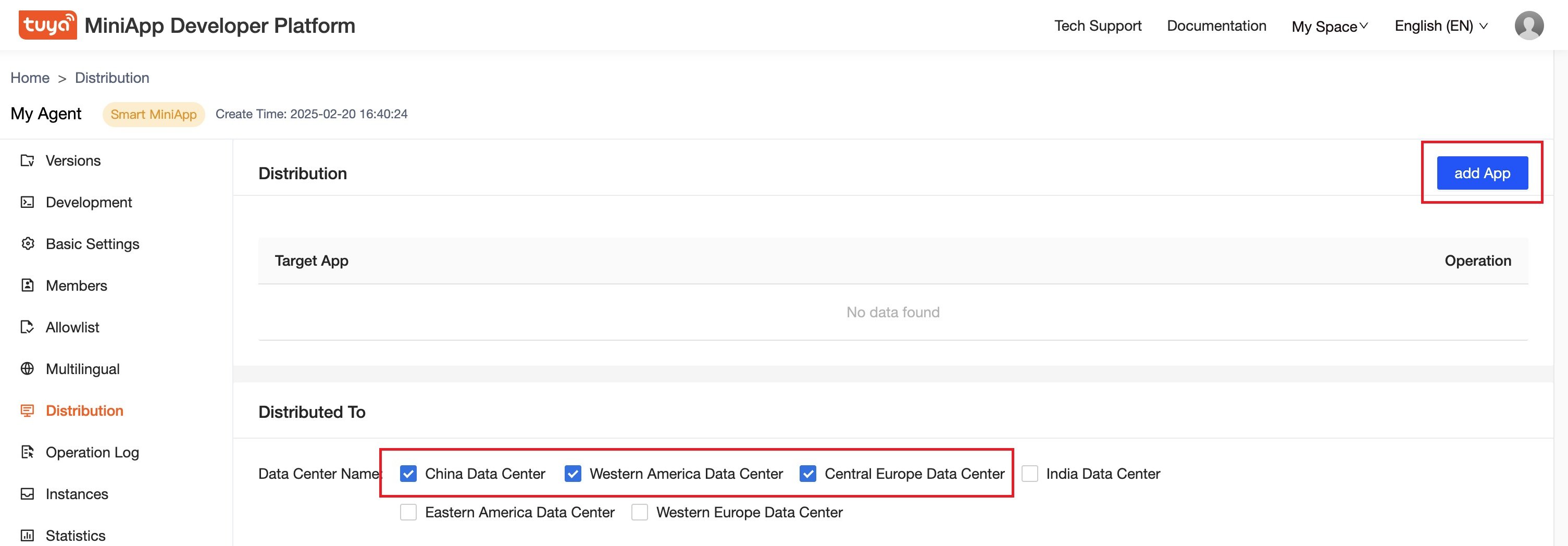This screenshot has width=1568, height=546.
Task: Click the Members icon in sidebar
Action: [x=28, y=285]
